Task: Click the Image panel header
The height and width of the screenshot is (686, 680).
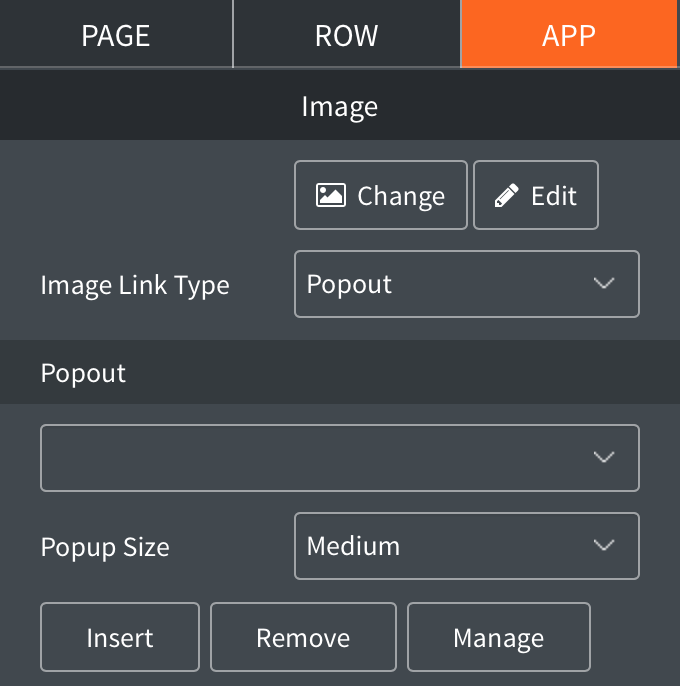Action: [340, 106]
